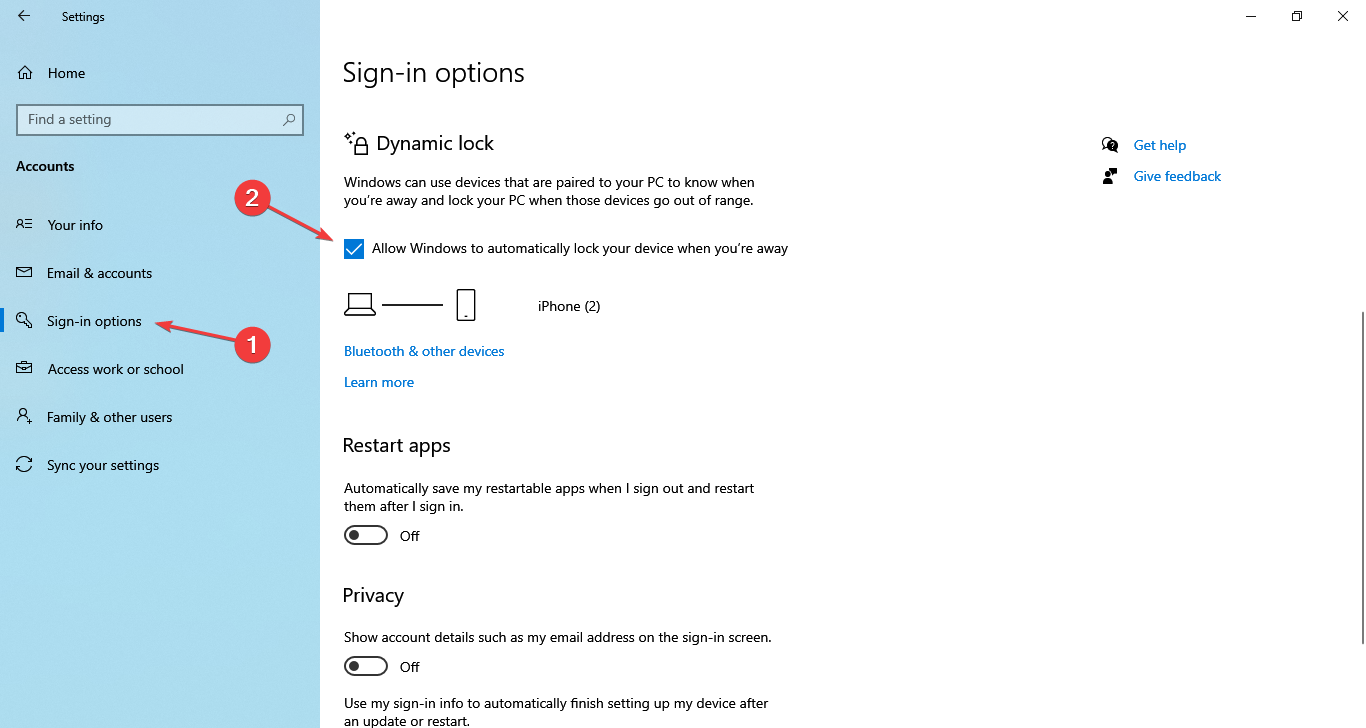Enable the Restart apps toggle

[365, 534]
